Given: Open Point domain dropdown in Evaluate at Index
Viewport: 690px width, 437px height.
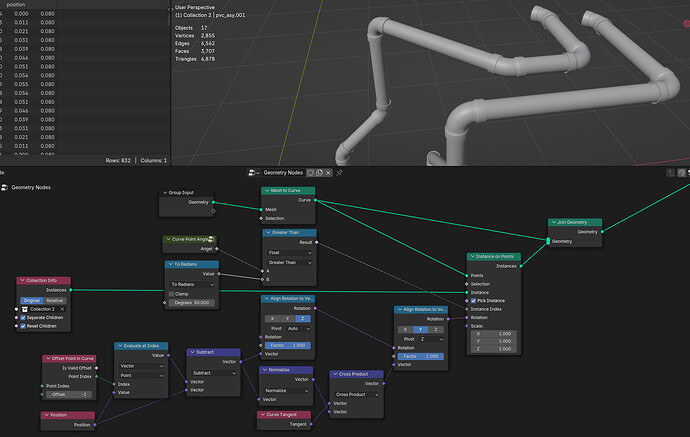Looking at the screenshot, I should point(141,376).
